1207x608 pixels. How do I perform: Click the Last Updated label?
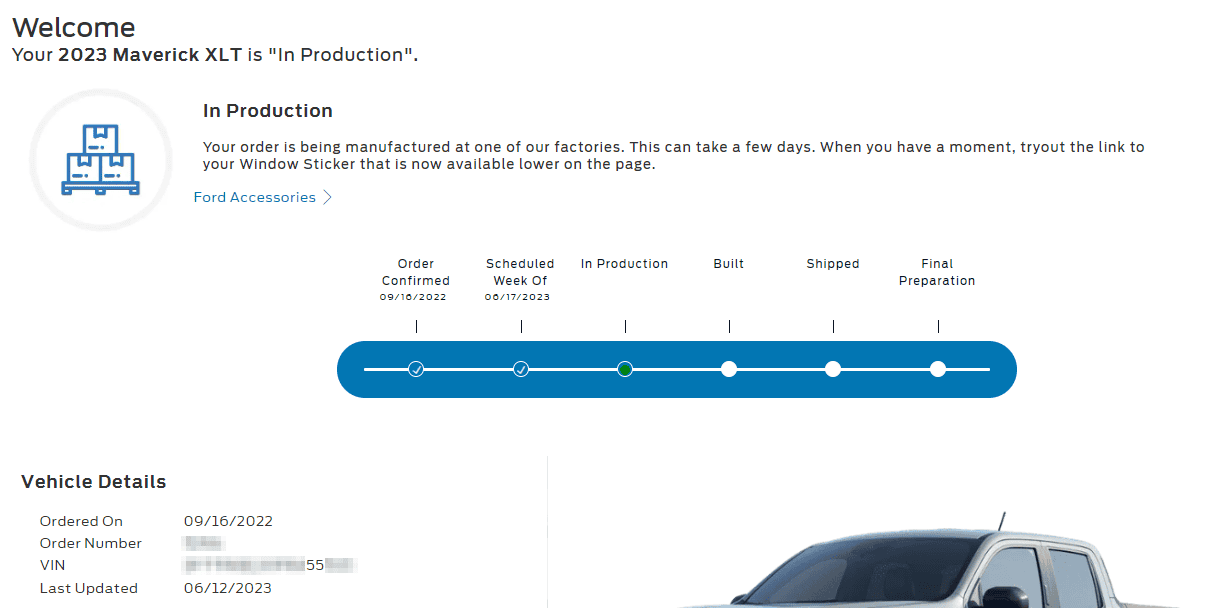pyautogui.click(x=89, y=588)
